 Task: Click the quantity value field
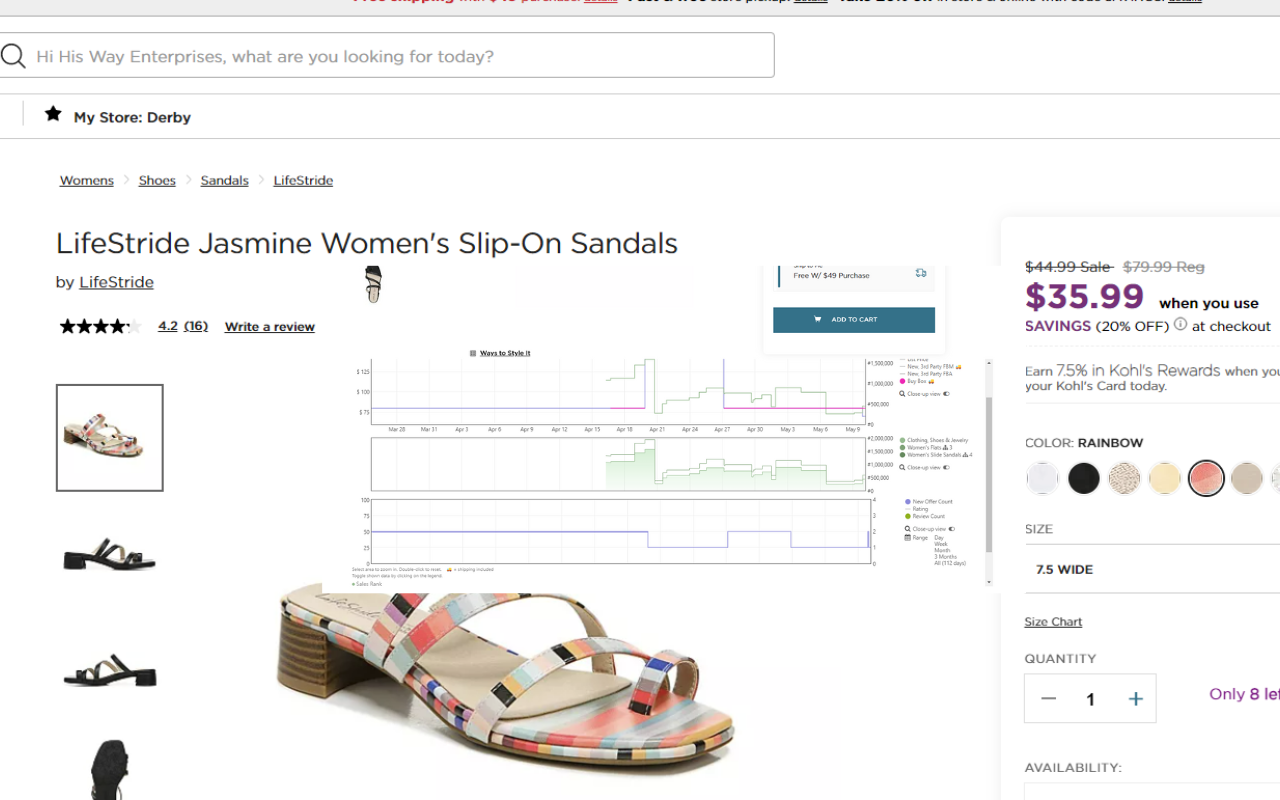pyautogui.click(x=1090, y=699)
